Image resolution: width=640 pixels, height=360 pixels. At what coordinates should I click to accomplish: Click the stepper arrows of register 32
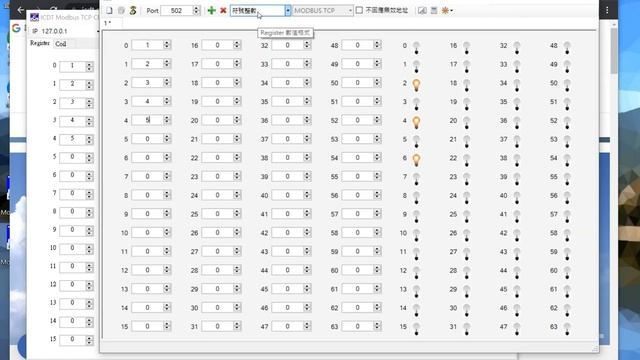click(x=307, y=45)
